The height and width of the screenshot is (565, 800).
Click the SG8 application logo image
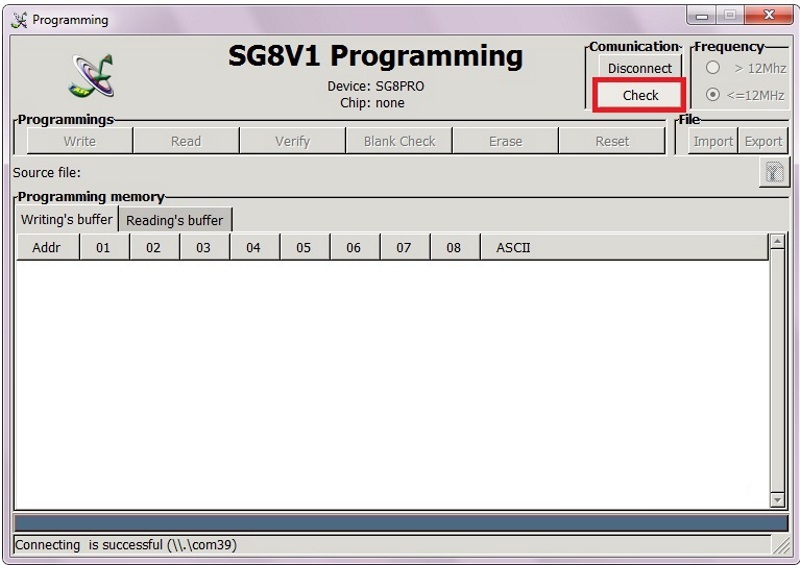92,76
